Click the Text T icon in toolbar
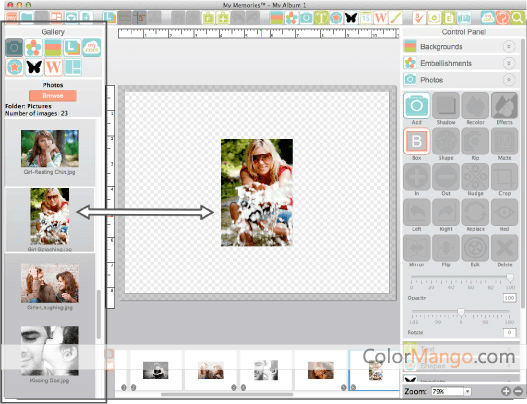This screenshot has width=527, height=404. [321, 17]
